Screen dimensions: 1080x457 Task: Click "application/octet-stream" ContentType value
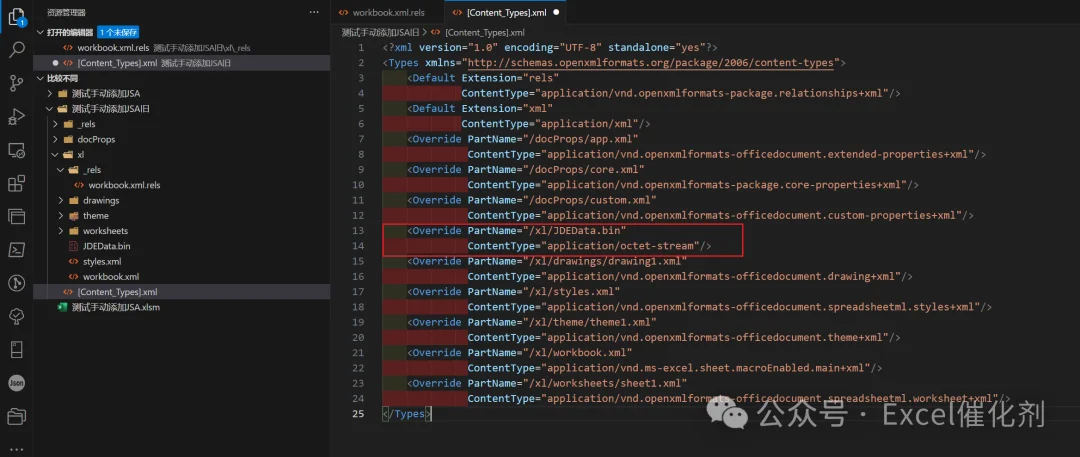[x=621, y=245]
